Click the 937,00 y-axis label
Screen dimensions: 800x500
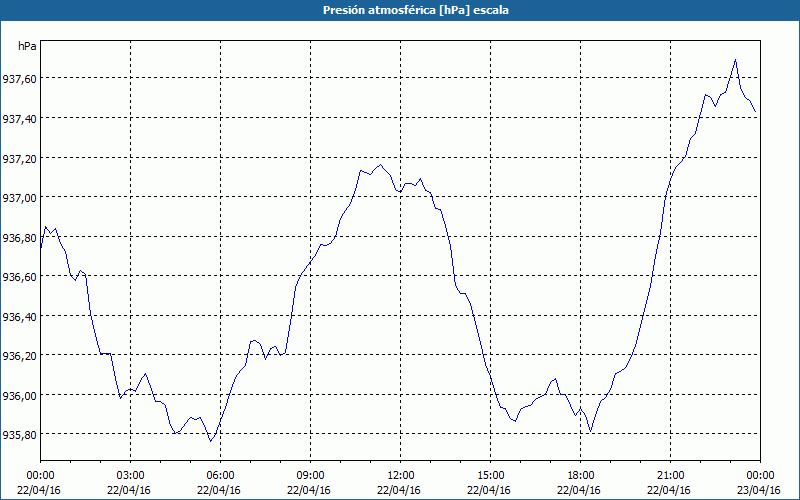[19, 197]
